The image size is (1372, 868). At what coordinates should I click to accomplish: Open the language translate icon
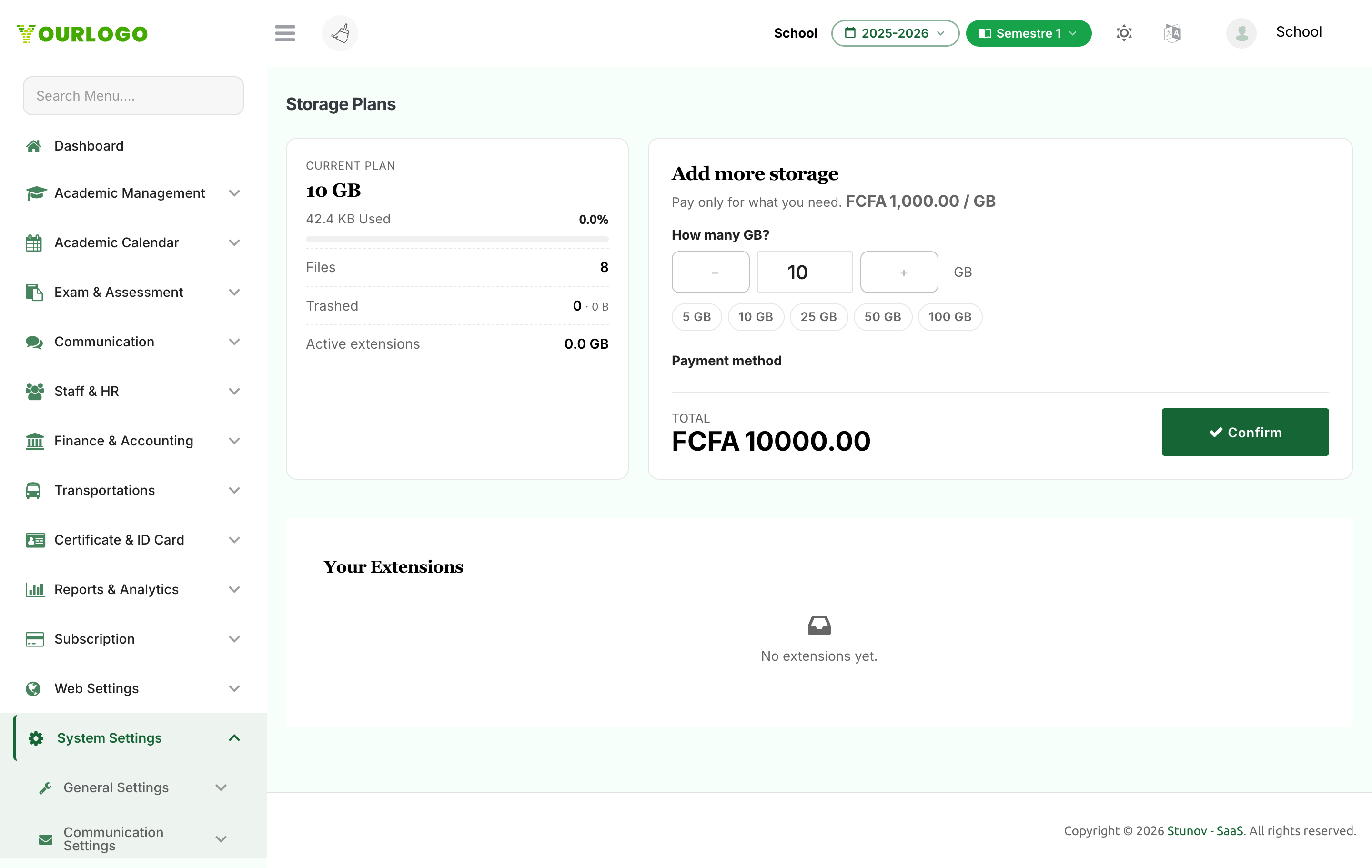pos(1172,33)
